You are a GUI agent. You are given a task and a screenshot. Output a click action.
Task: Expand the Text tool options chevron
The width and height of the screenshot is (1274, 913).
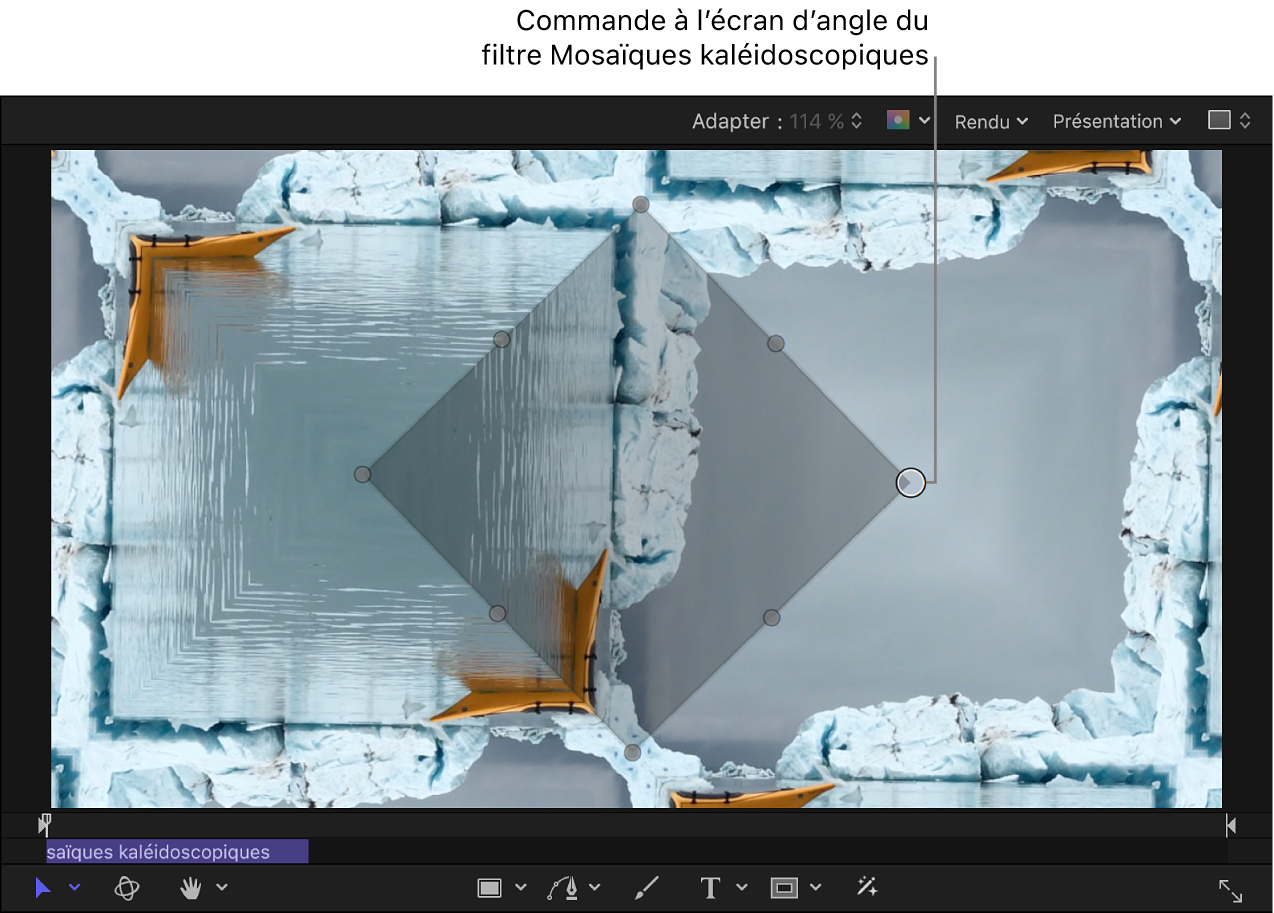pyautogui.click(x=742, y=888)
